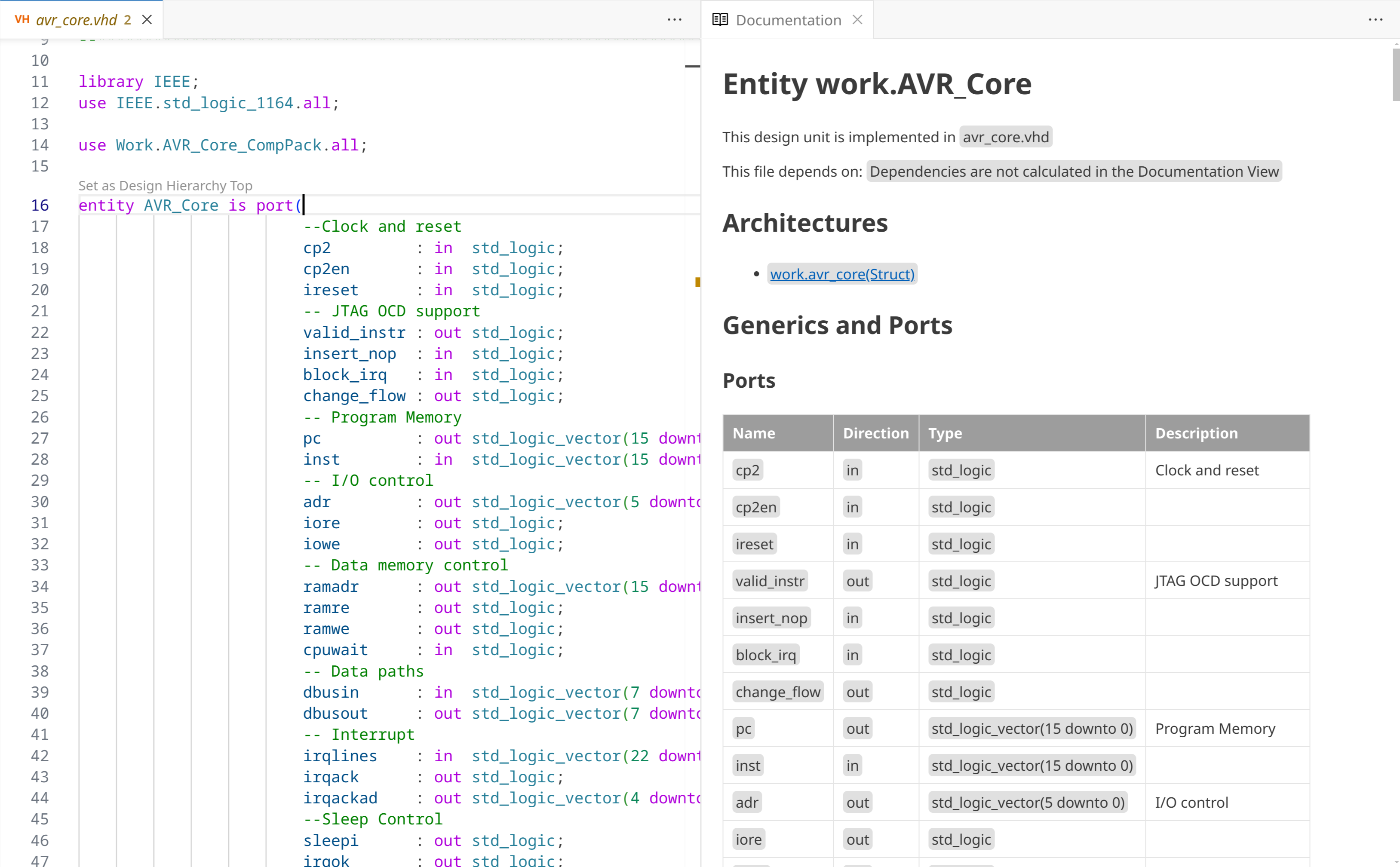Click the book icon on Documentation tab
This screenshot has width=1400, height=867.
pyautogui.click(x=720, y=20)
